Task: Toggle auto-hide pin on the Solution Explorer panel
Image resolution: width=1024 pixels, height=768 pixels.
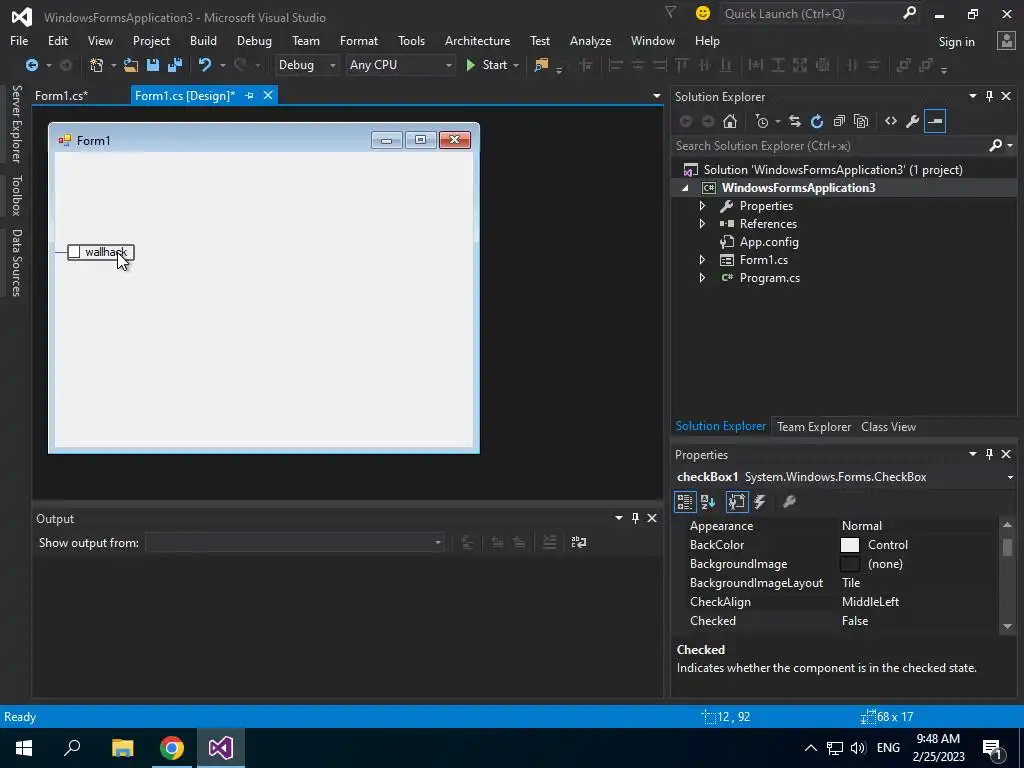Action: coord(989,97)
